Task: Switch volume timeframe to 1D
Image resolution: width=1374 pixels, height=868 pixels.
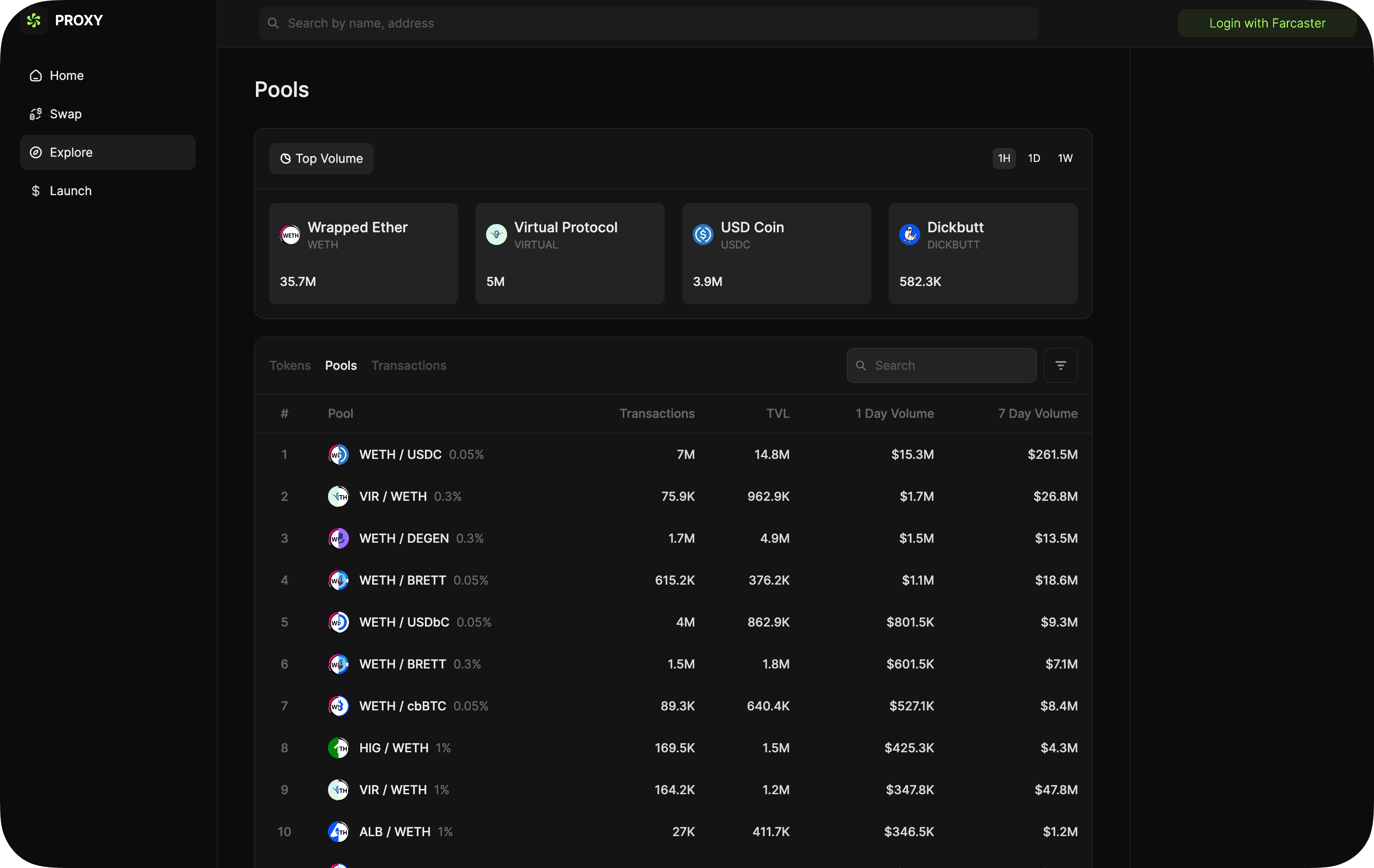Action: (1034, 158)
